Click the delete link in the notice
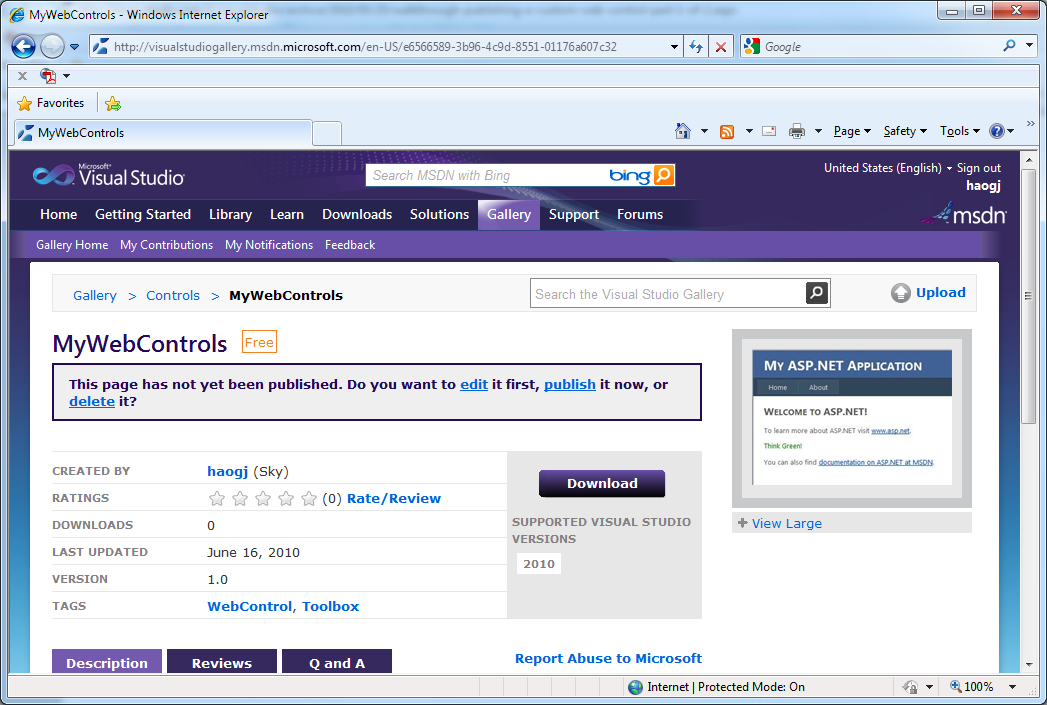This screenshot has width=1047, height=705. (x=92, y=402)
